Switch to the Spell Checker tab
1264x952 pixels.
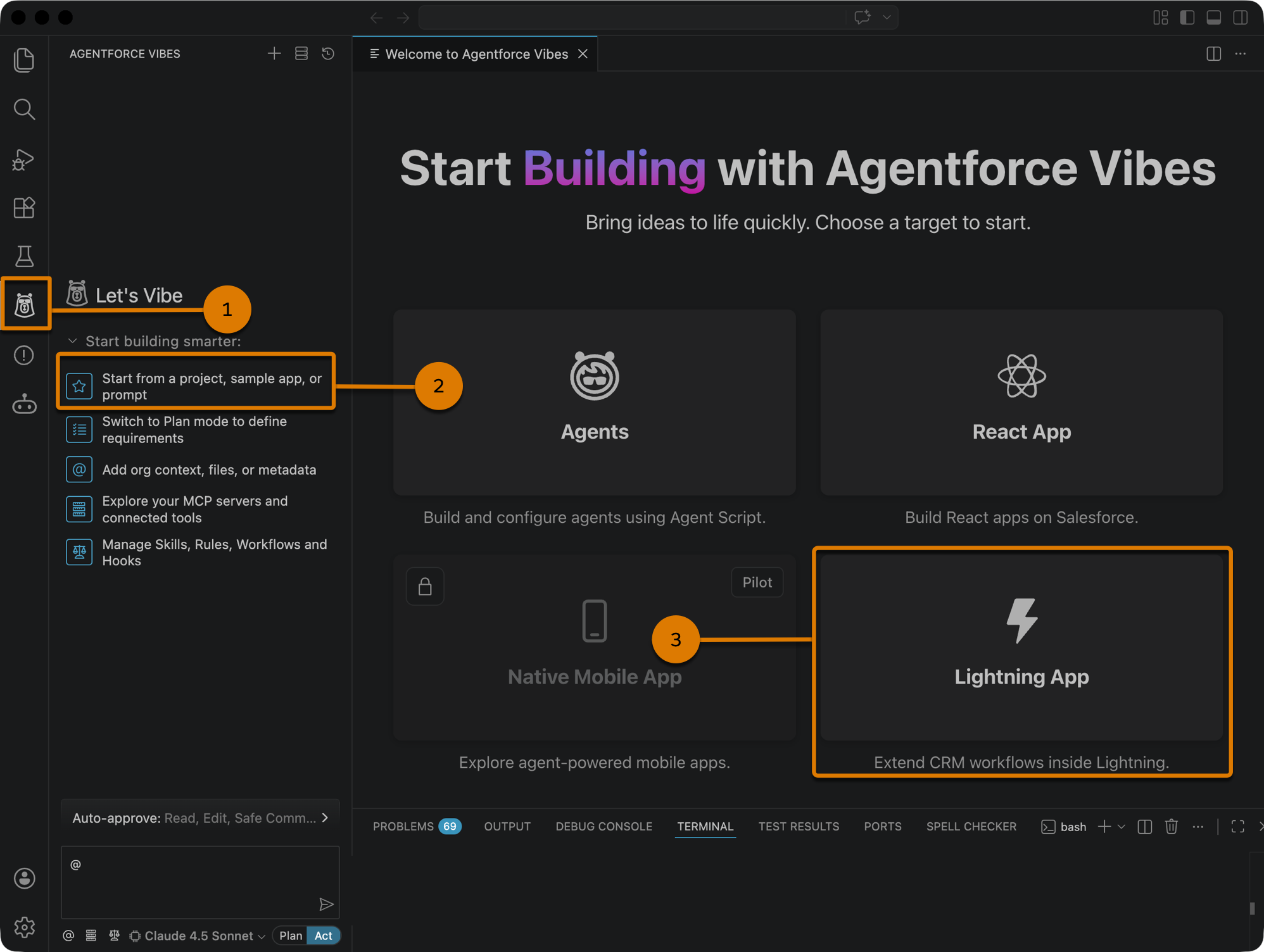pos(971,827)
